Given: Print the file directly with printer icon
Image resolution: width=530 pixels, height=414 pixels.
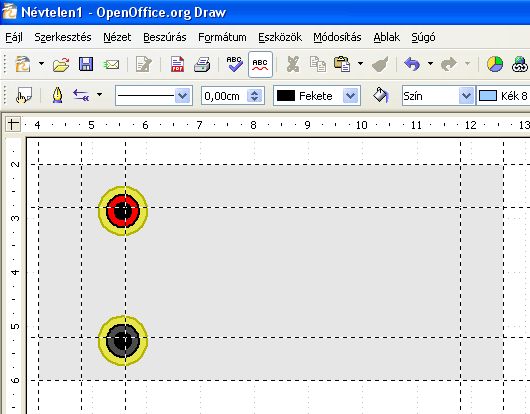Looking at the screenshot, I should [202, 64].
